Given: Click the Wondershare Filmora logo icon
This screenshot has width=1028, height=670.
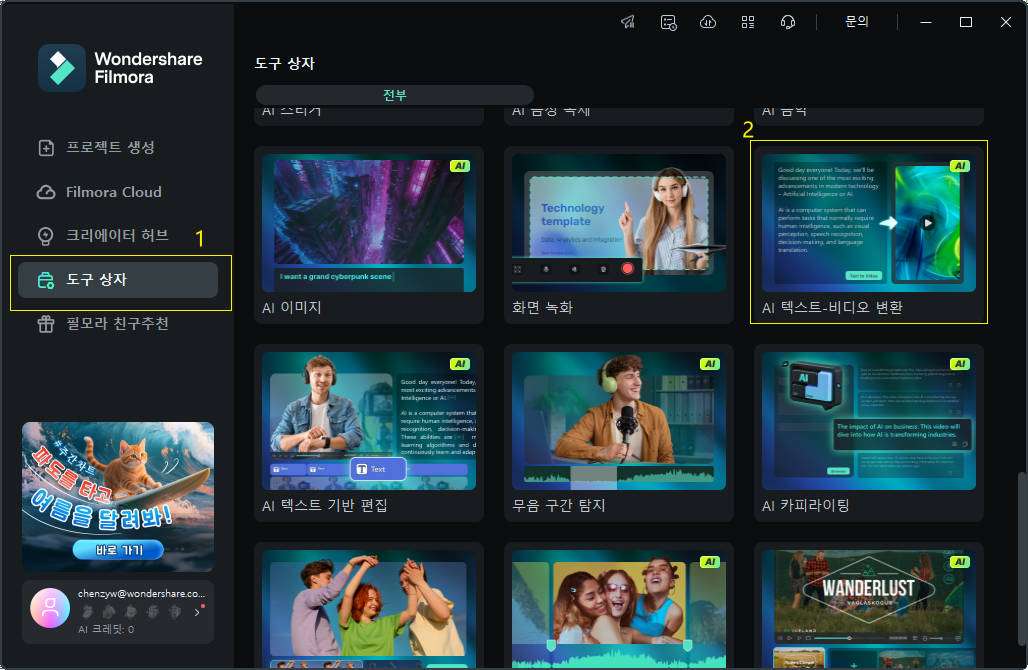Looking at the screenshot, I should (62, 67).
